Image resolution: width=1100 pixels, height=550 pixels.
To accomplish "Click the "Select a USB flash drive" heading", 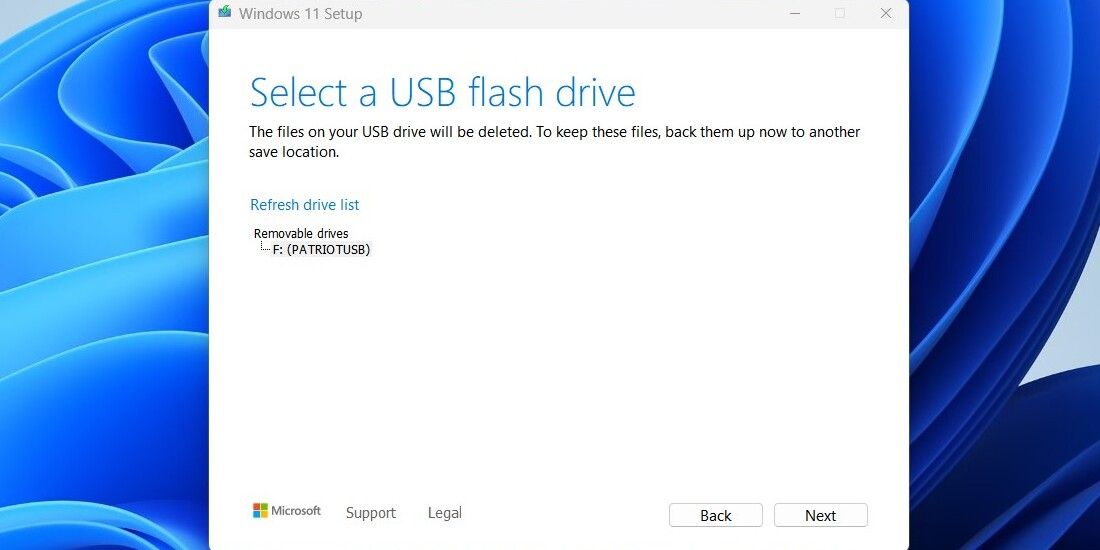I will point(442,93).
